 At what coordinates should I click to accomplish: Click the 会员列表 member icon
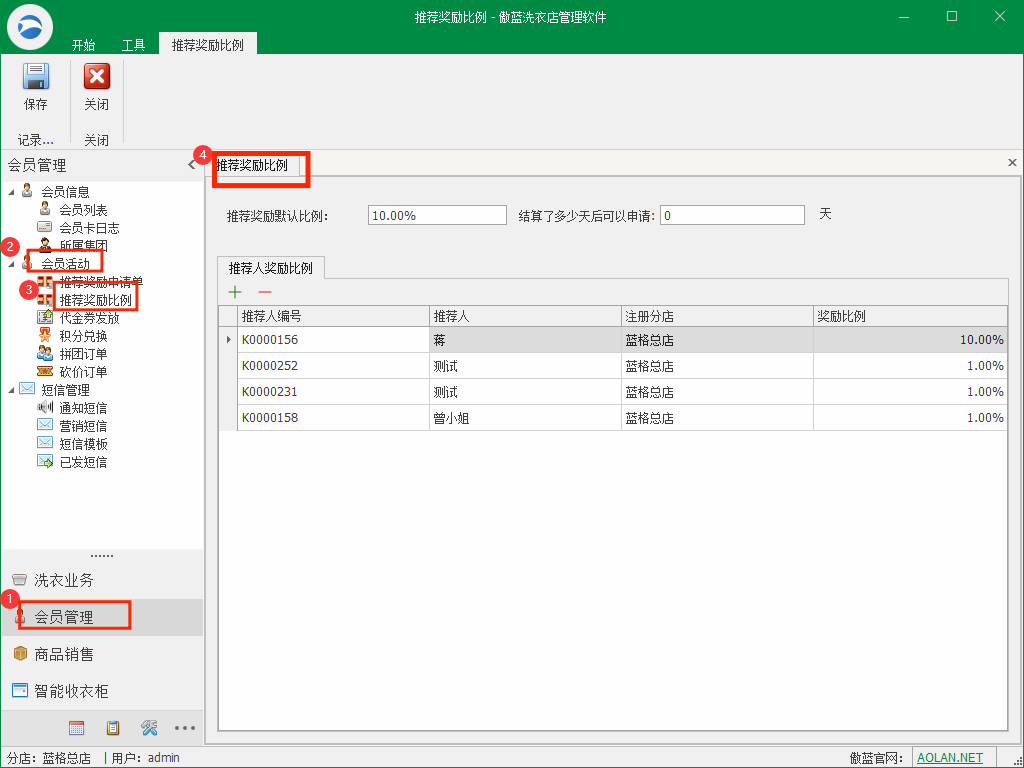(45, 209)
